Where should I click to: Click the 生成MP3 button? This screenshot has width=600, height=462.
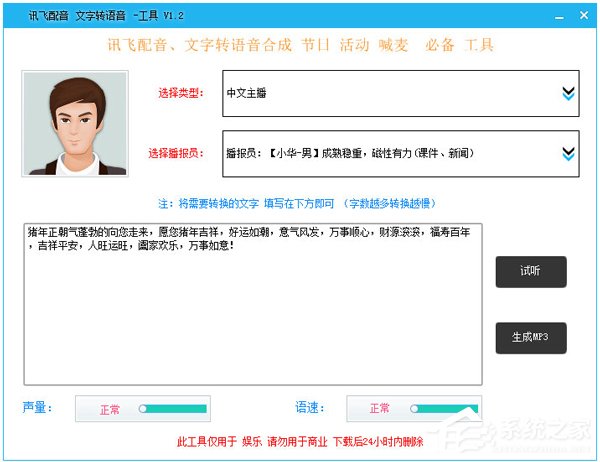(531, 338)
